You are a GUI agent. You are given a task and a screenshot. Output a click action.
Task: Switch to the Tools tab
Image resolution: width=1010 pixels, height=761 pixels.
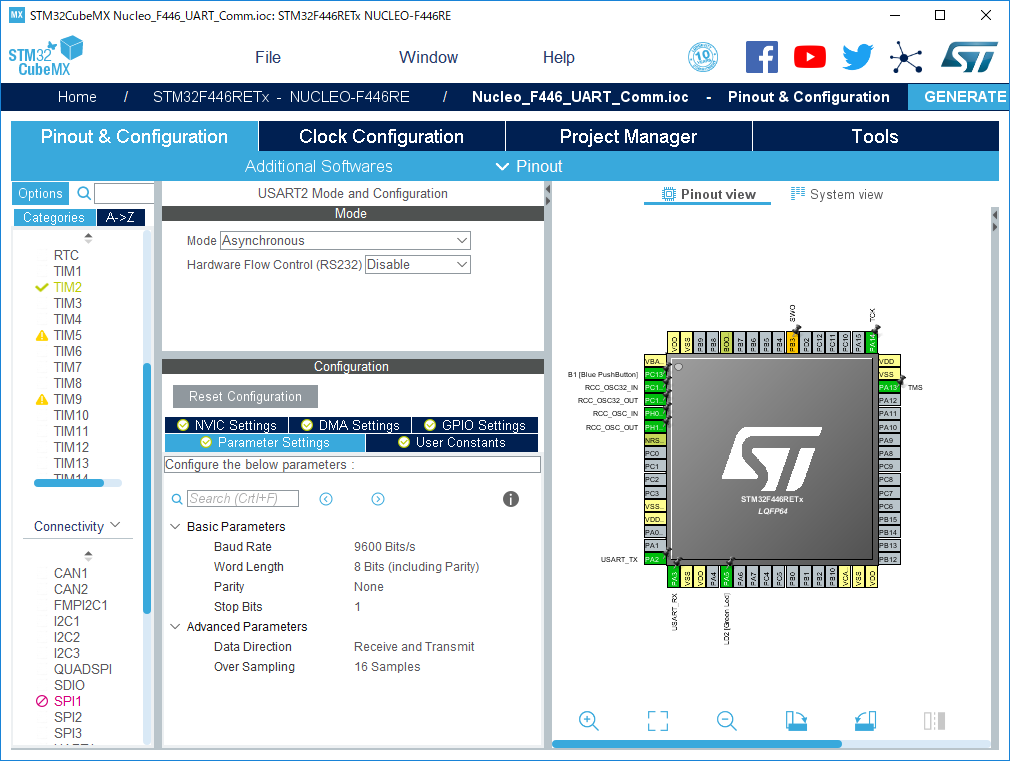click(x=875, y=137)
